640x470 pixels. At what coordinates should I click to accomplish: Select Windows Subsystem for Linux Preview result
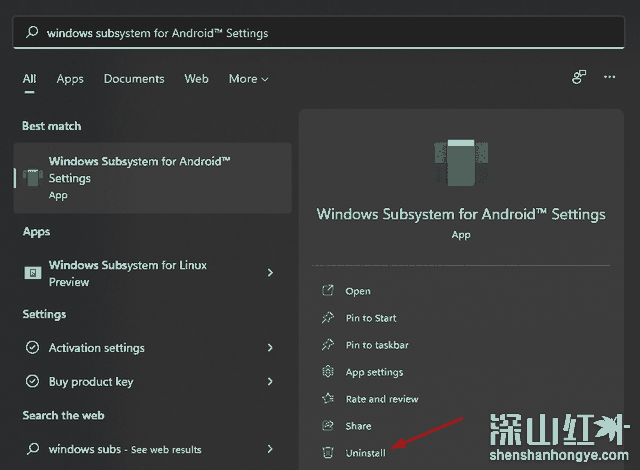coord(153,273)
